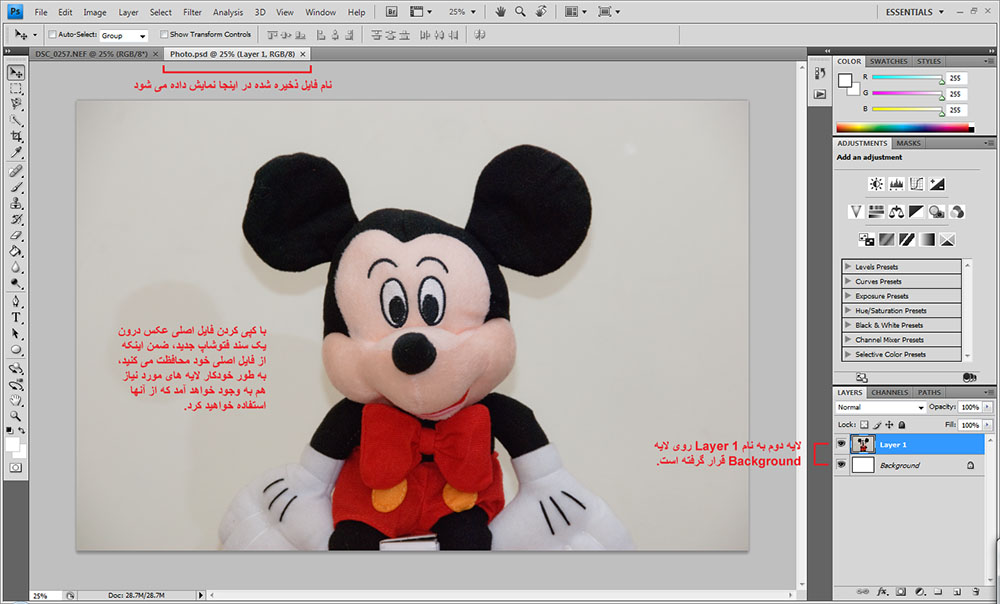This screenshot has width=1000, height=604.
Task: Open the Filter menu
Action: click(x=192, y=12)
